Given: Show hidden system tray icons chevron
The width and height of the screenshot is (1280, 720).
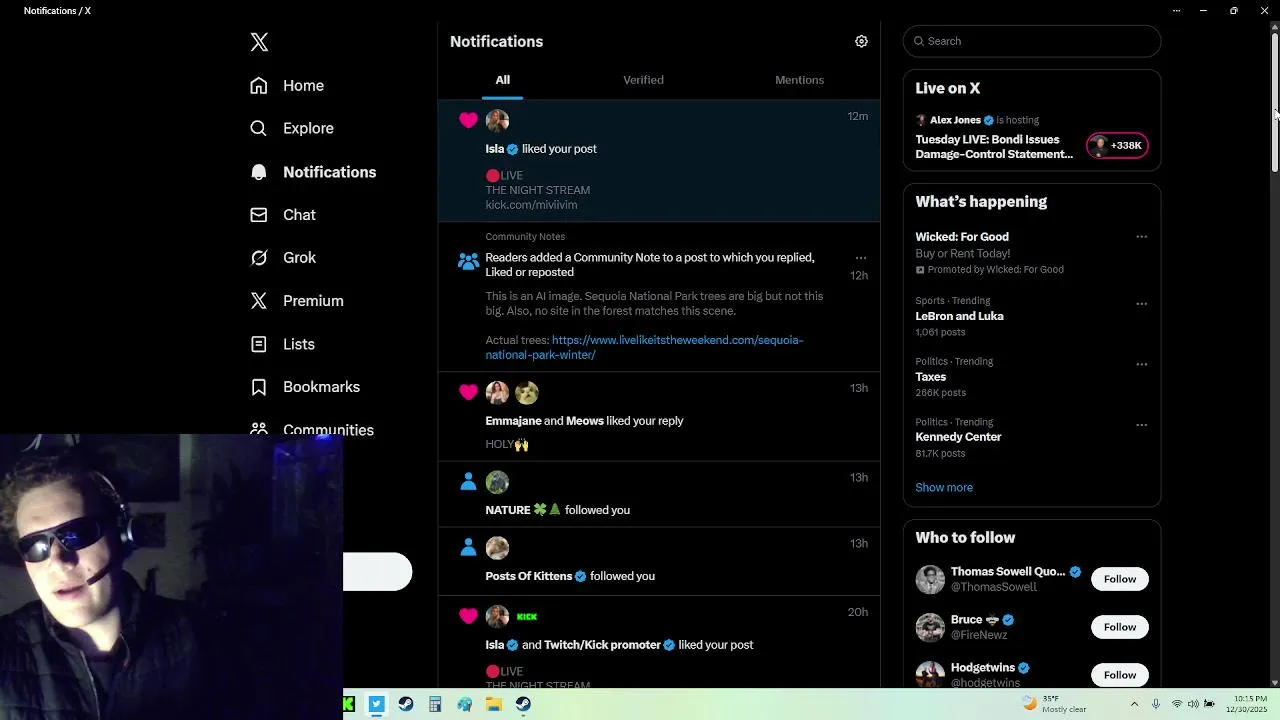Looking at the screenshot, I should 1134,704.
